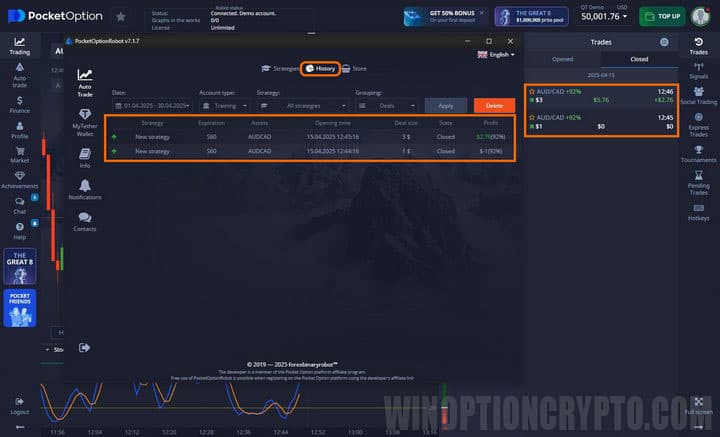Toggle Full screen mode
This screenshot has width=720, height=437.
tap(698, 406)
